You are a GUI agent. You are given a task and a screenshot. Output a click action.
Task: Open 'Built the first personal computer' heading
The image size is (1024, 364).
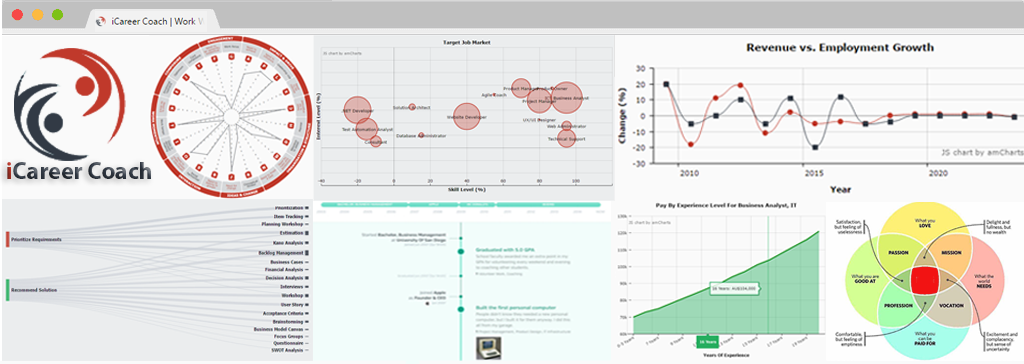(516, 307)
